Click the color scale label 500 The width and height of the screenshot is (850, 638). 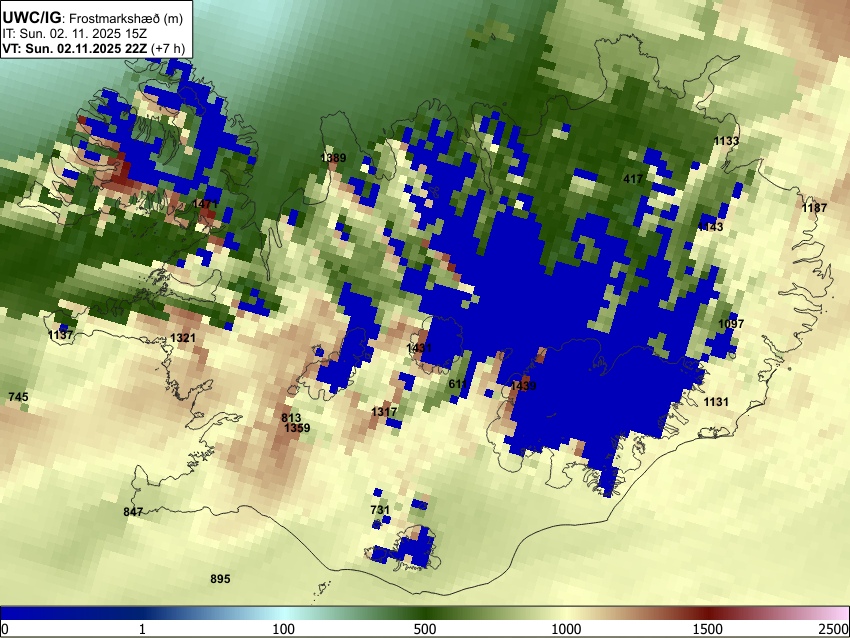(x=425, y=629)
